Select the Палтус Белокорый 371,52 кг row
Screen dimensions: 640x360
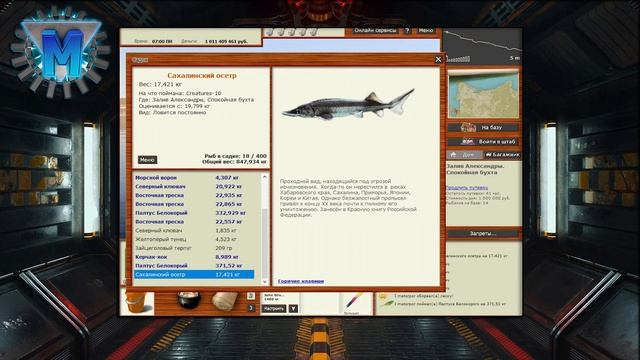tap(195, 266)
